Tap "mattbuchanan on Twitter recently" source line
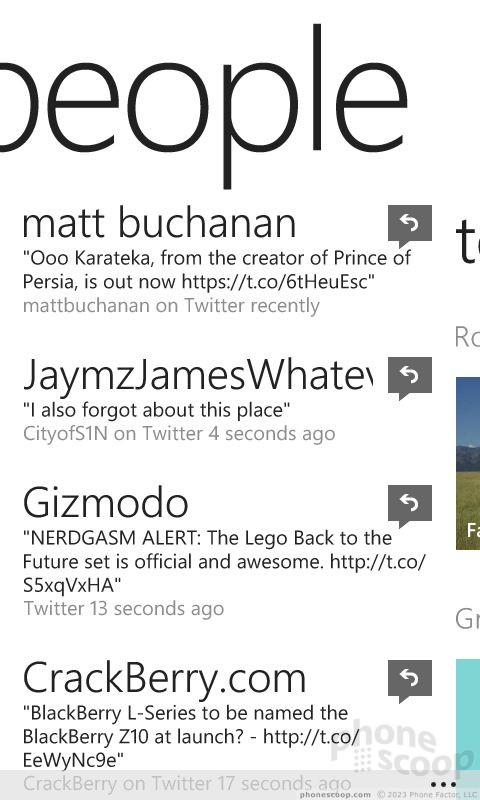 click(171, 306)
